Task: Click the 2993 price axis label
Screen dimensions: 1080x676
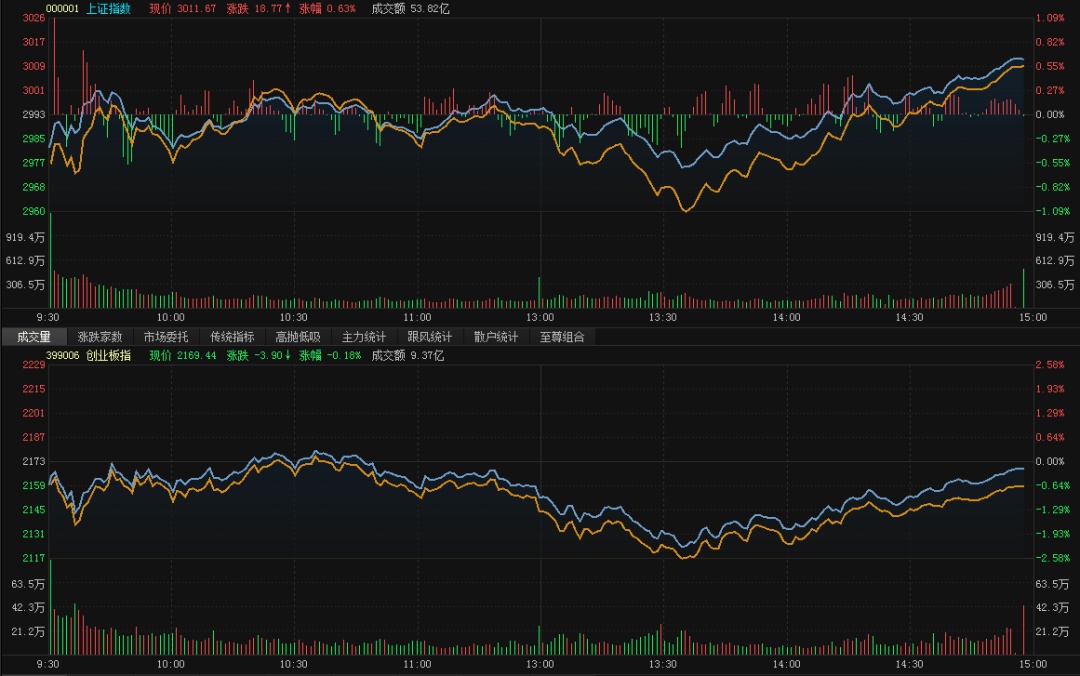Action: (x=34, y=114)
